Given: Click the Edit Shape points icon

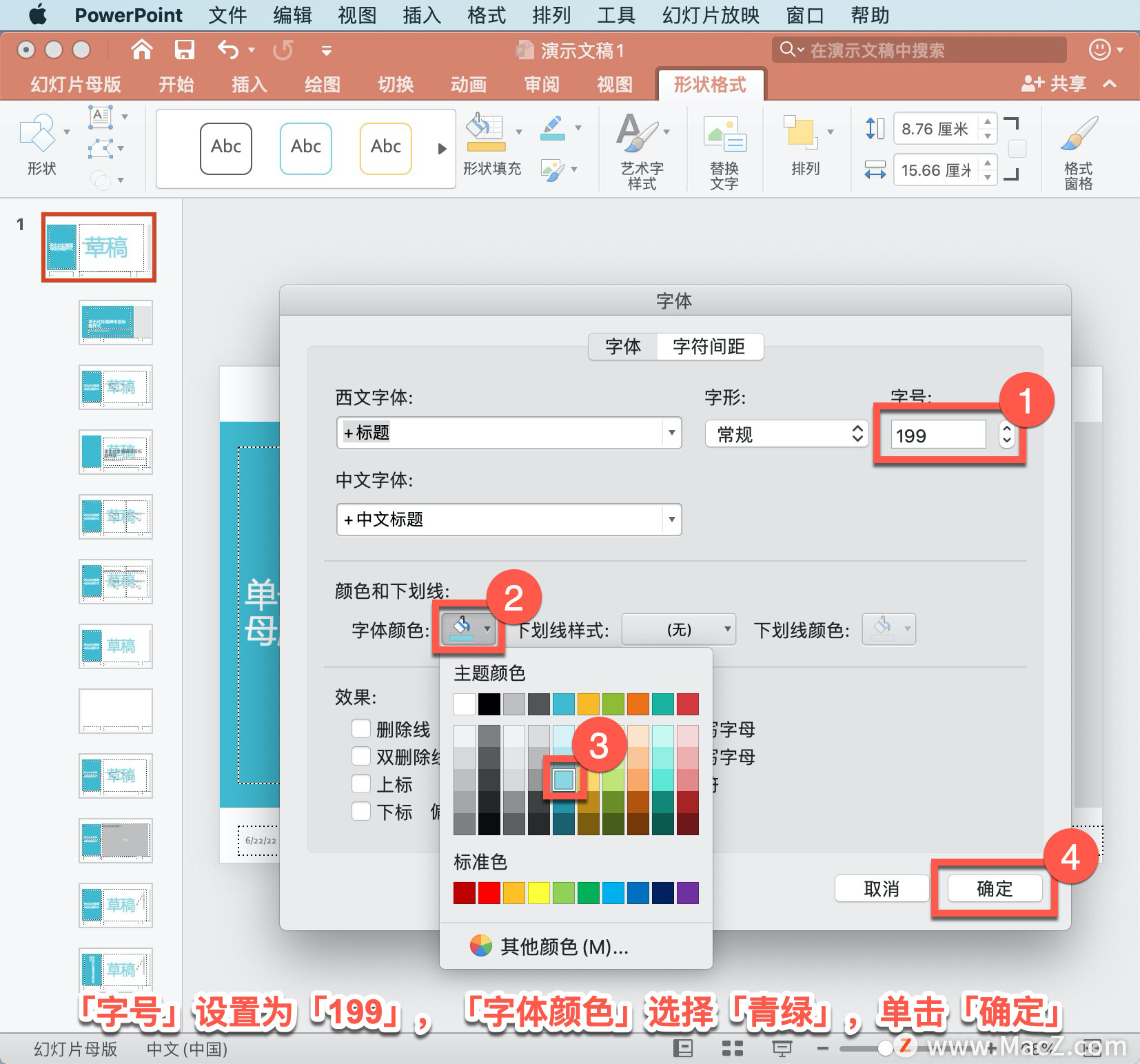Looking at the screenshot, I should click(x=101, y=148).
